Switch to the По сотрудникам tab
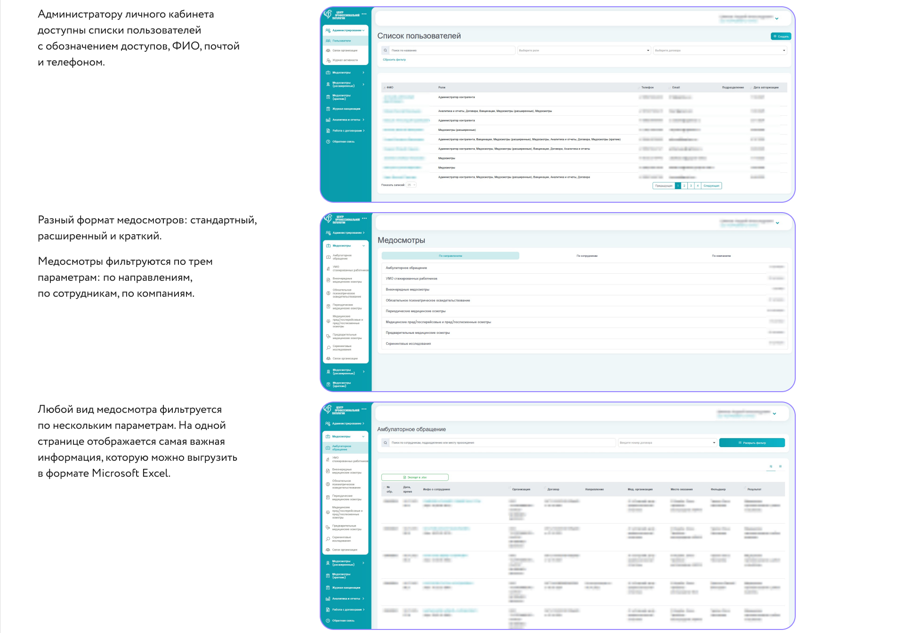The height and width of the screenshot is (633, 903). click(587, 256)
